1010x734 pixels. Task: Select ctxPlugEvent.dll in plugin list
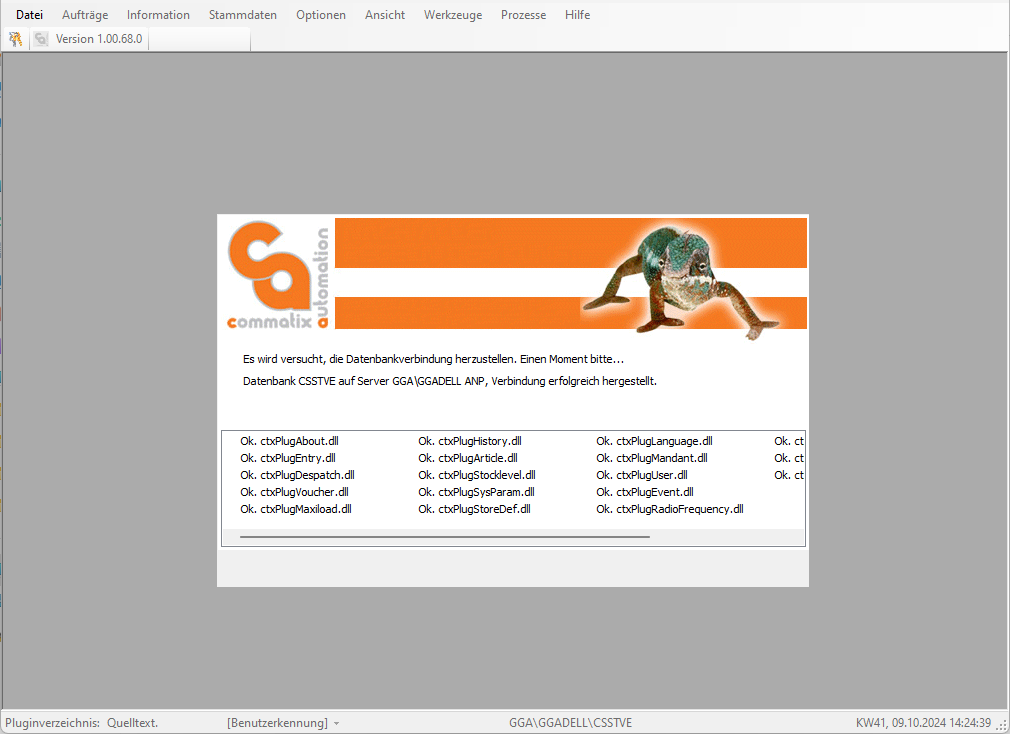[645, 492]
